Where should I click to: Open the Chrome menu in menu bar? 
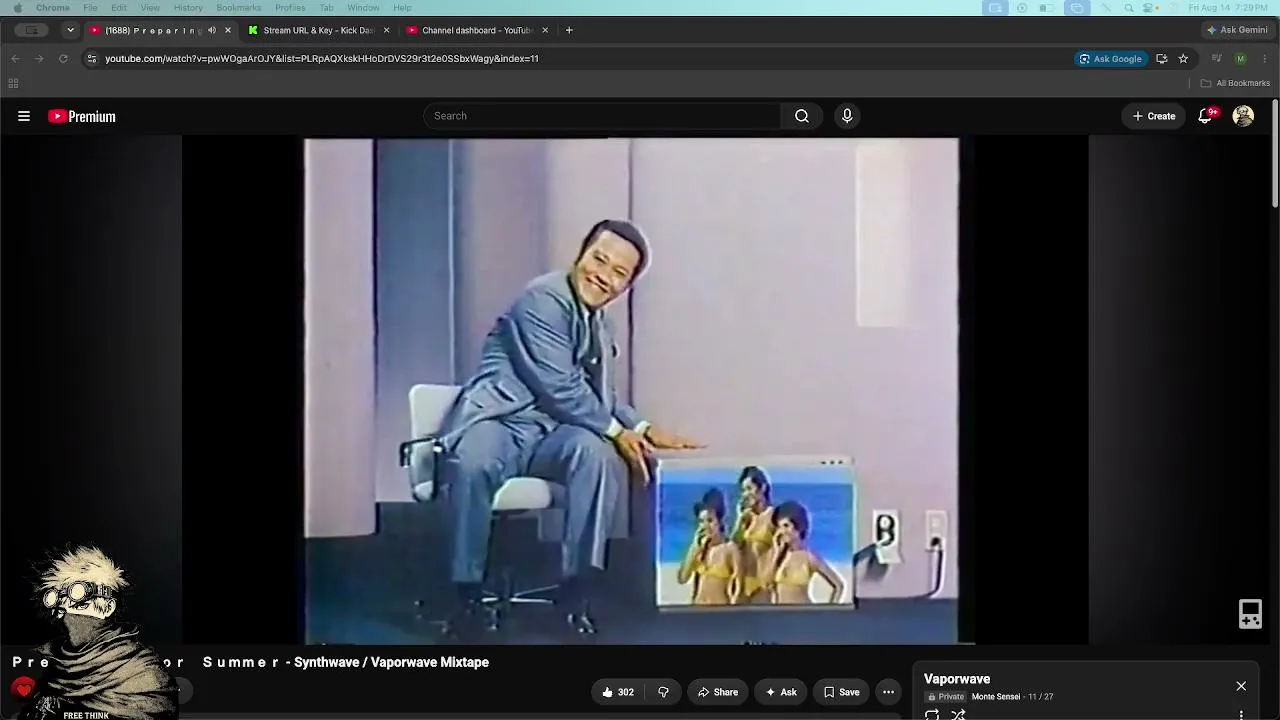click(53, 8)
